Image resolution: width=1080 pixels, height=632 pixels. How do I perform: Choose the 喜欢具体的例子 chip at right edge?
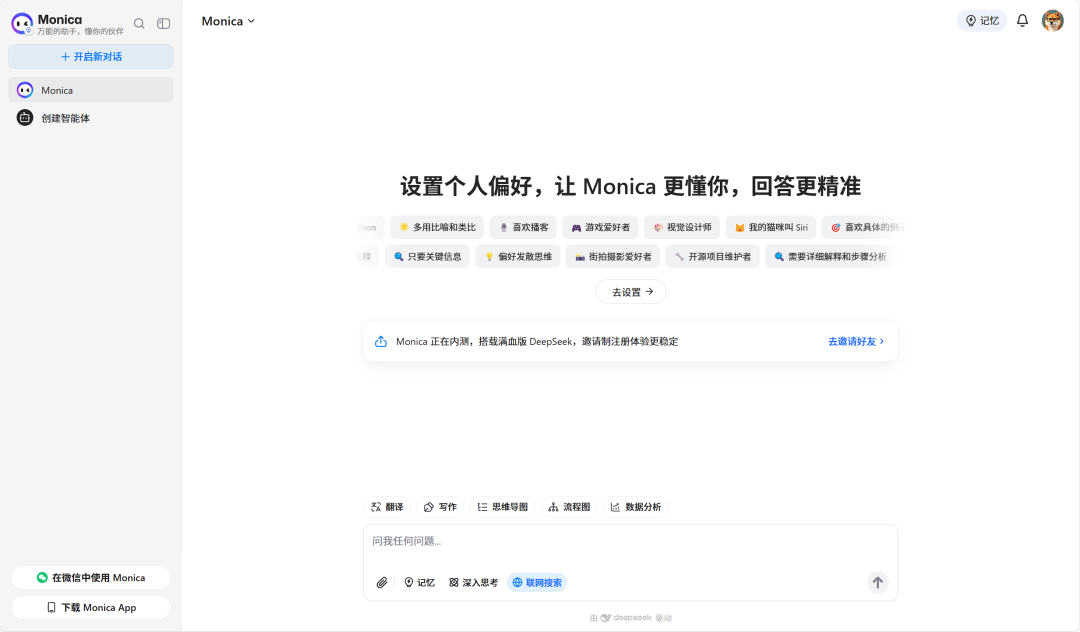[x=866, y=227]
